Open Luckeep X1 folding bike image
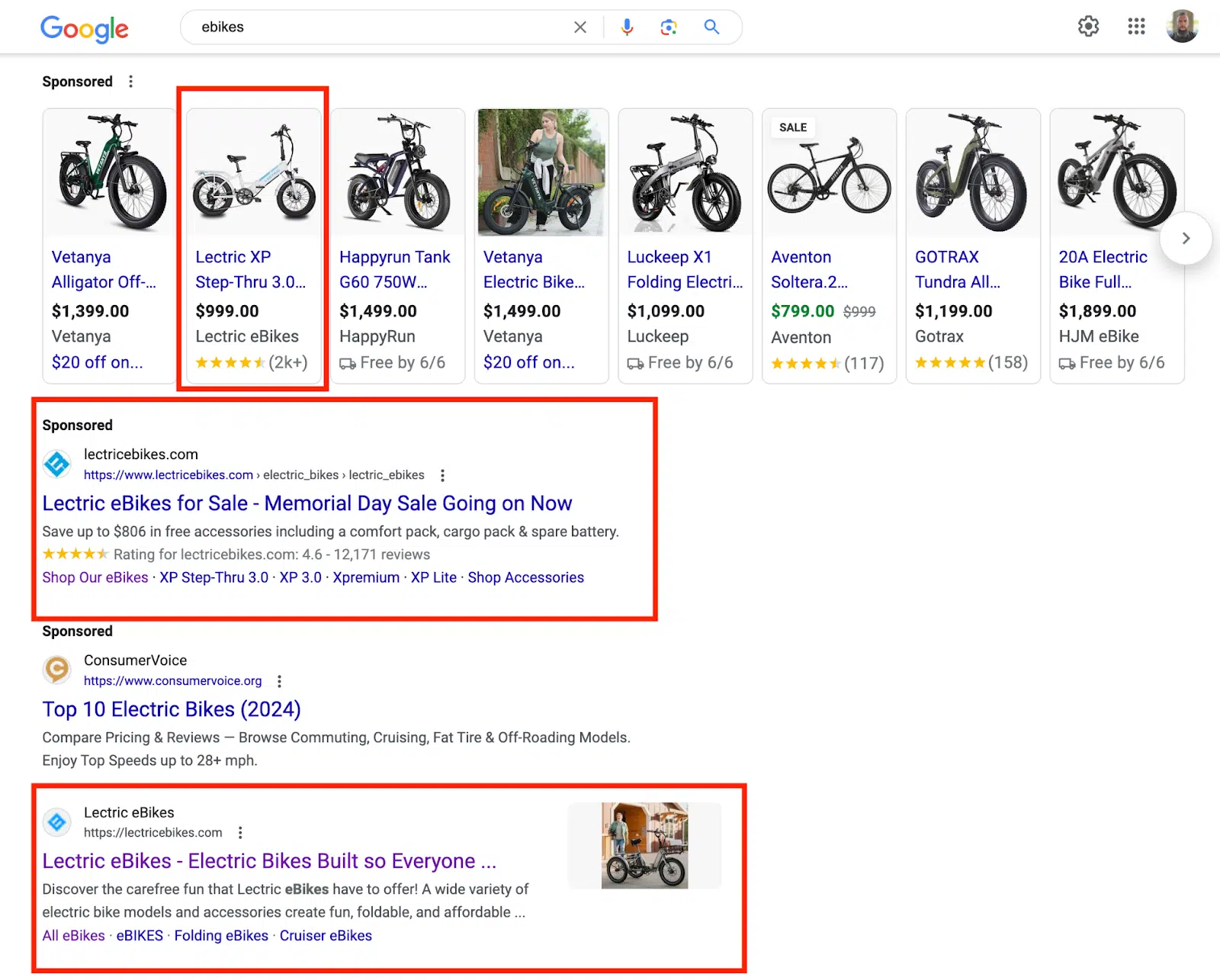Screen dimensions: 1220x980 point(685,172)
